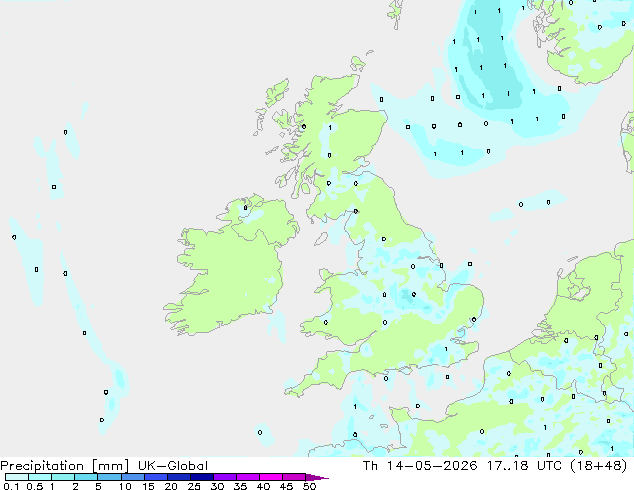Click the legend scale label '45'
Image resolution: width=634 pixels, height=490 pixels.
coord(286,486)
